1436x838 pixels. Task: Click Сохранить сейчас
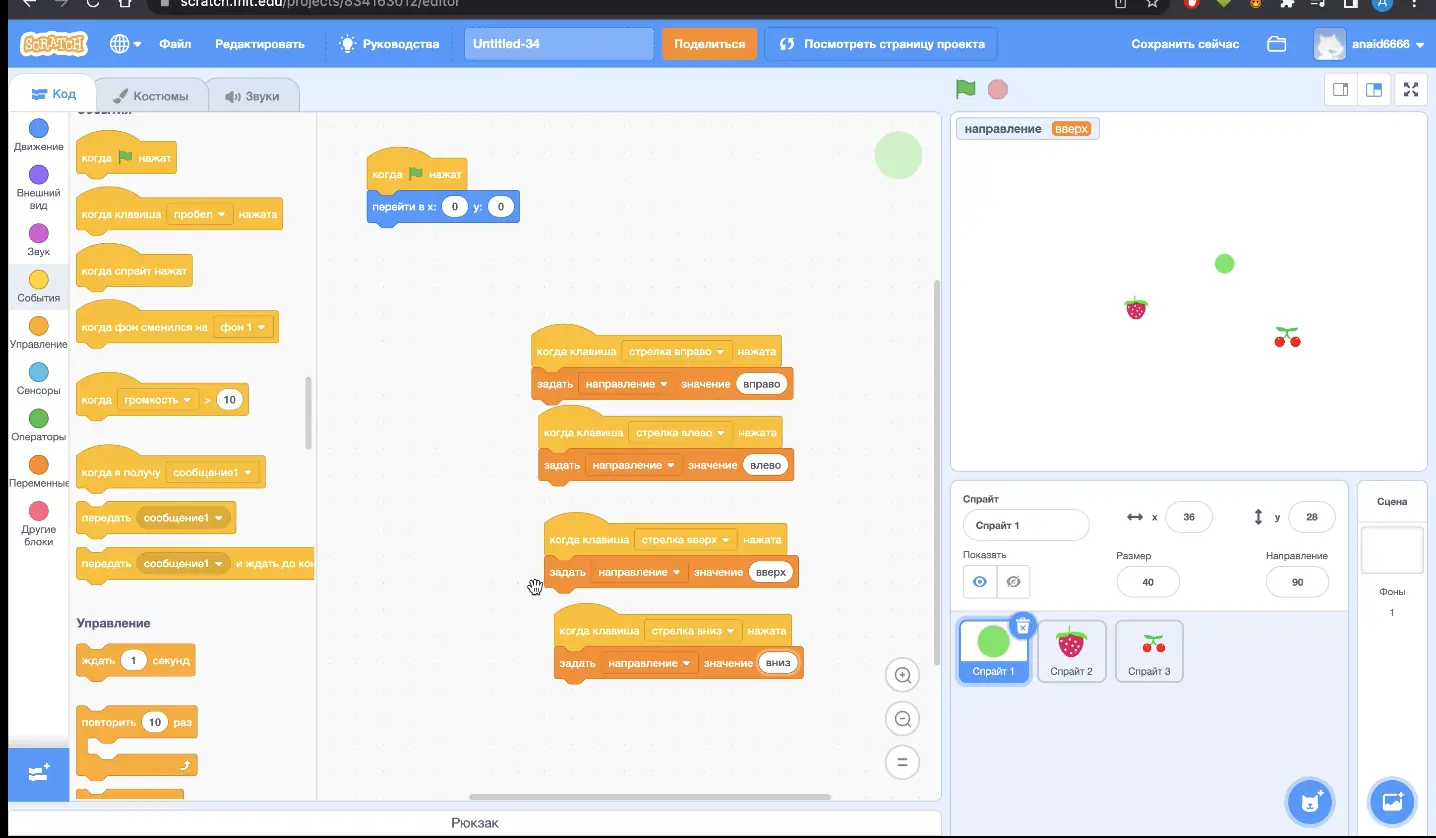(1185, 44)
